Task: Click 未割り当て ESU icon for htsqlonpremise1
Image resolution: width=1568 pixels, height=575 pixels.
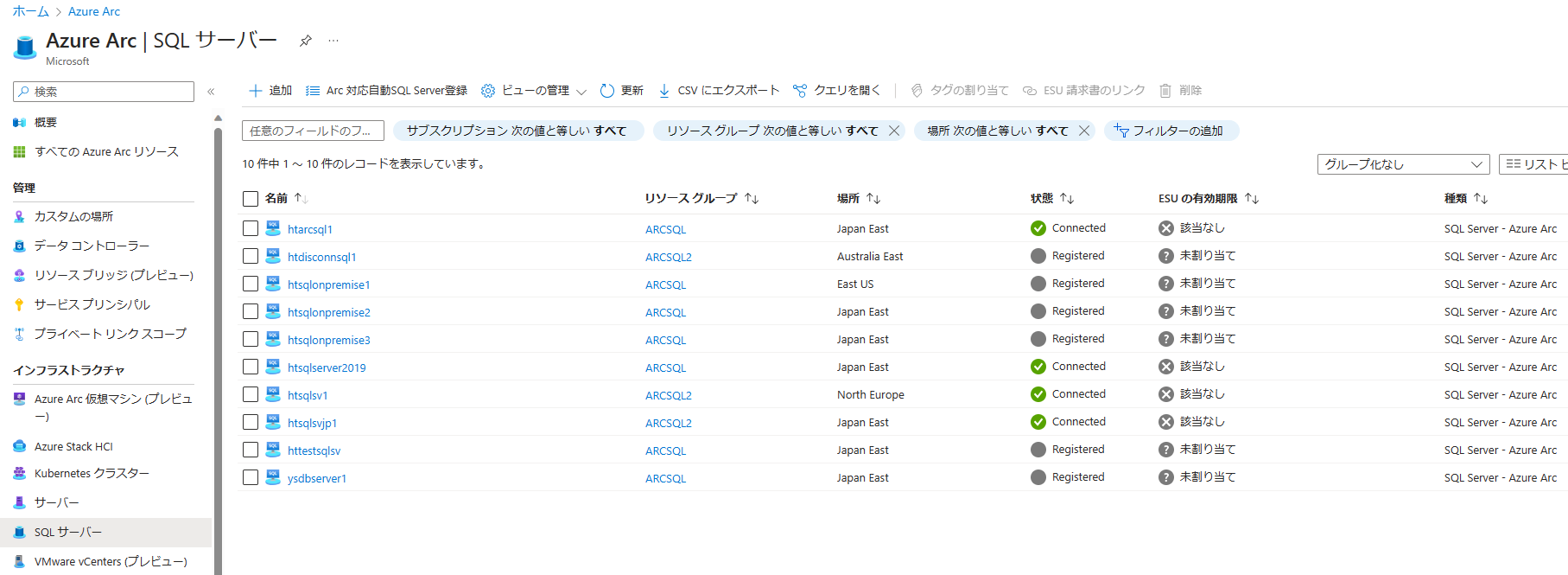Action: [x=1166, y=284]
